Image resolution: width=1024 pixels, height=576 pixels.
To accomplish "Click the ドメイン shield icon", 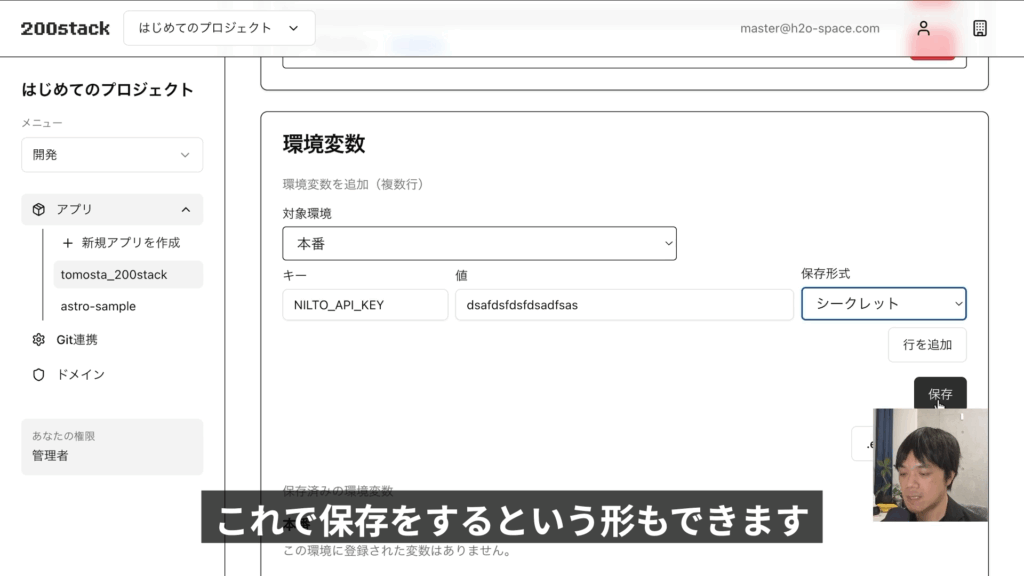I will pyautogui.click(x=39, y=375).
